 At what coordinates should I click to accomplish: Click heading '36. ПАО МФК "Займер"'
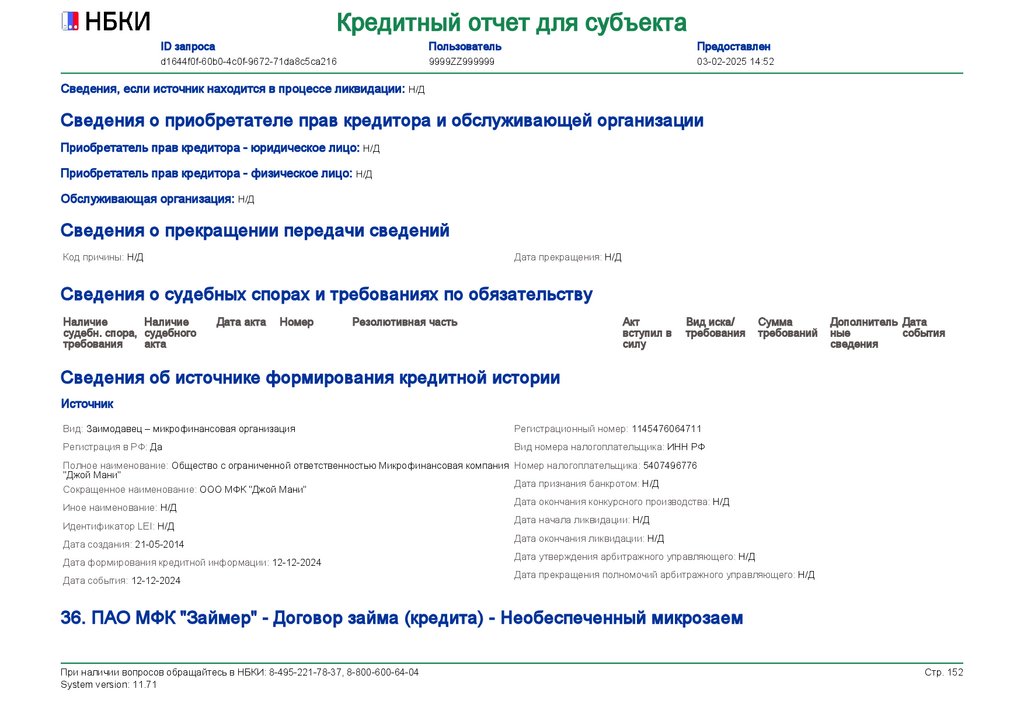click(402, 618)
